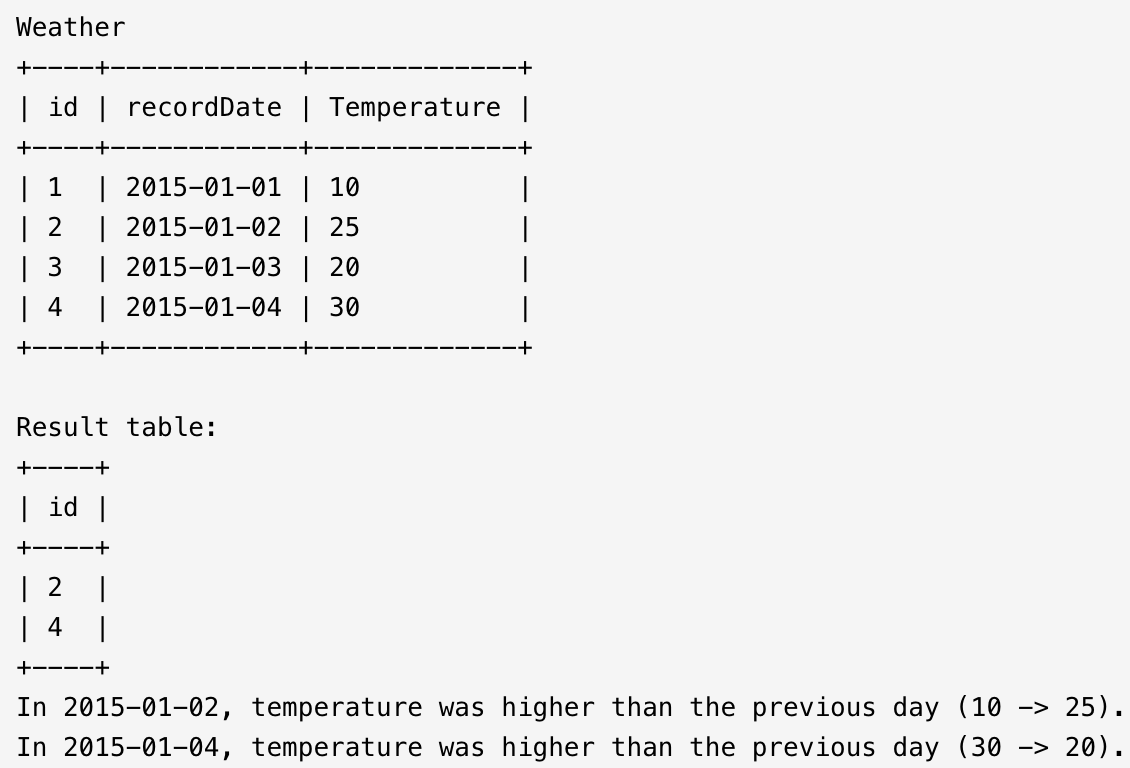The width and height of the screenshot is (1130, 768).
Task: Click temperature value 25 in the table
Action: 344,228
